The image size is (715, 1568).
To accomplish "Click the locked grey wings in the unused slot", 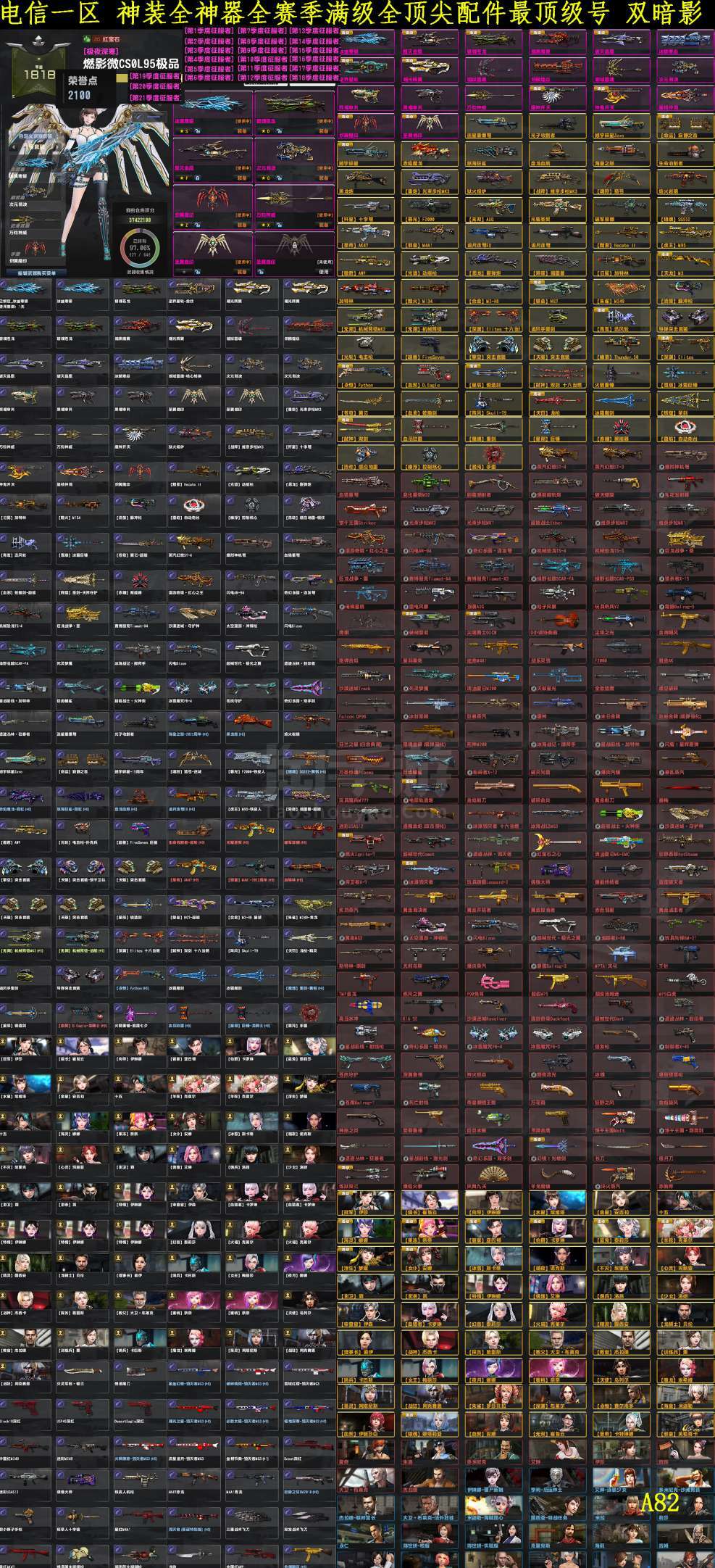I will [x=293, y=245].
